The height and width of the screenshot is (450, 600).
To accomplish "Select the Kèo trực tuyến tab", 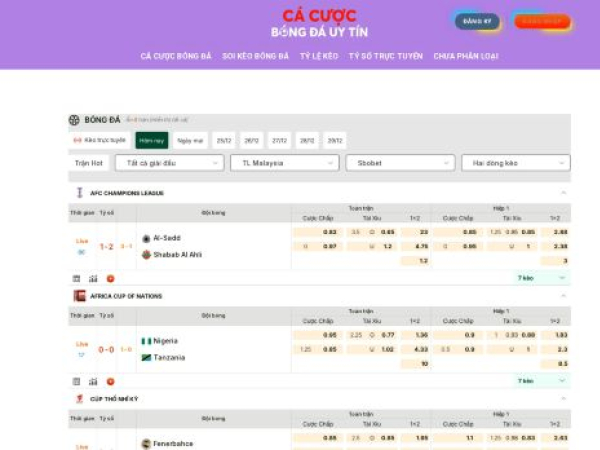I will point(99,140).
